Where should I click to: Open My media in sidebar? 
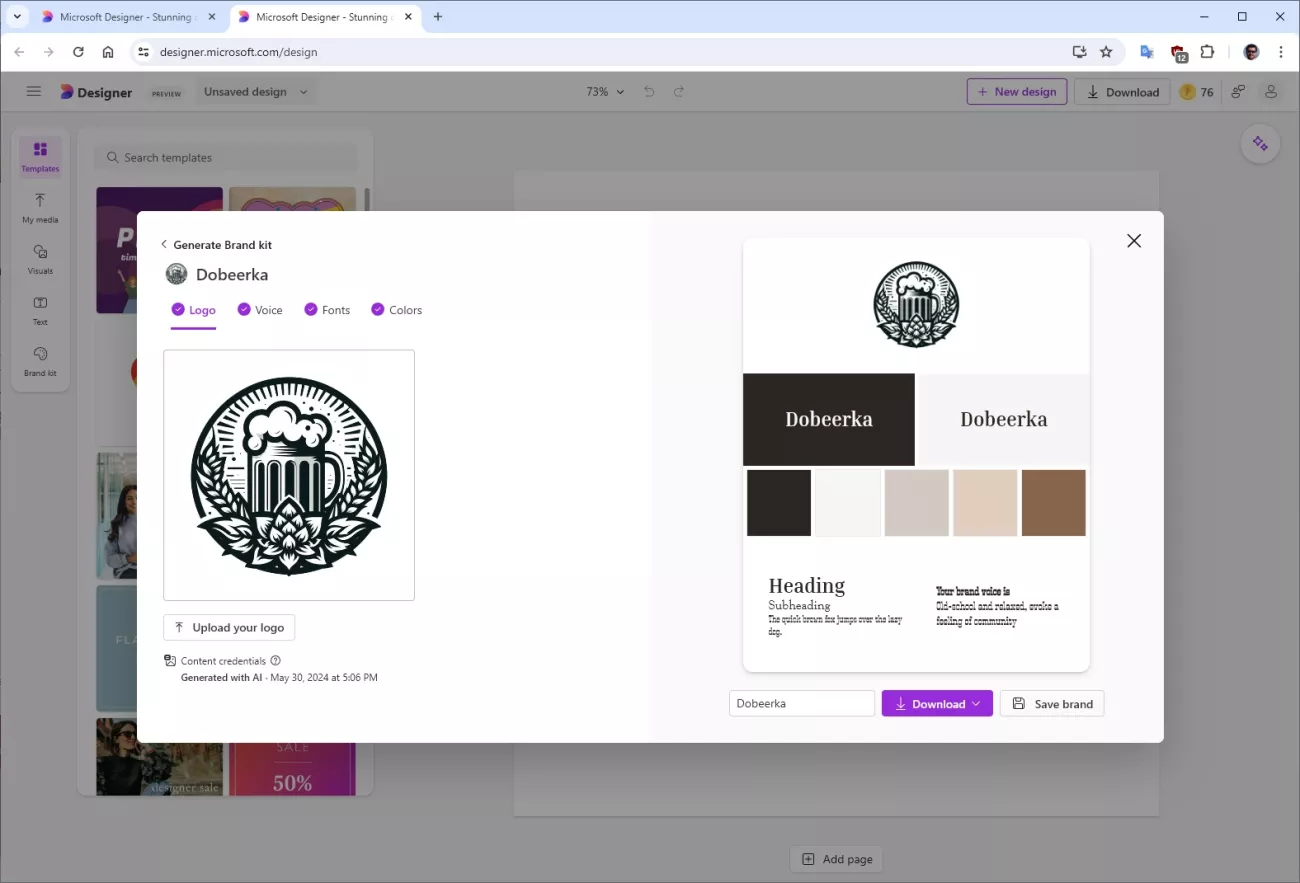pos(40,207)
